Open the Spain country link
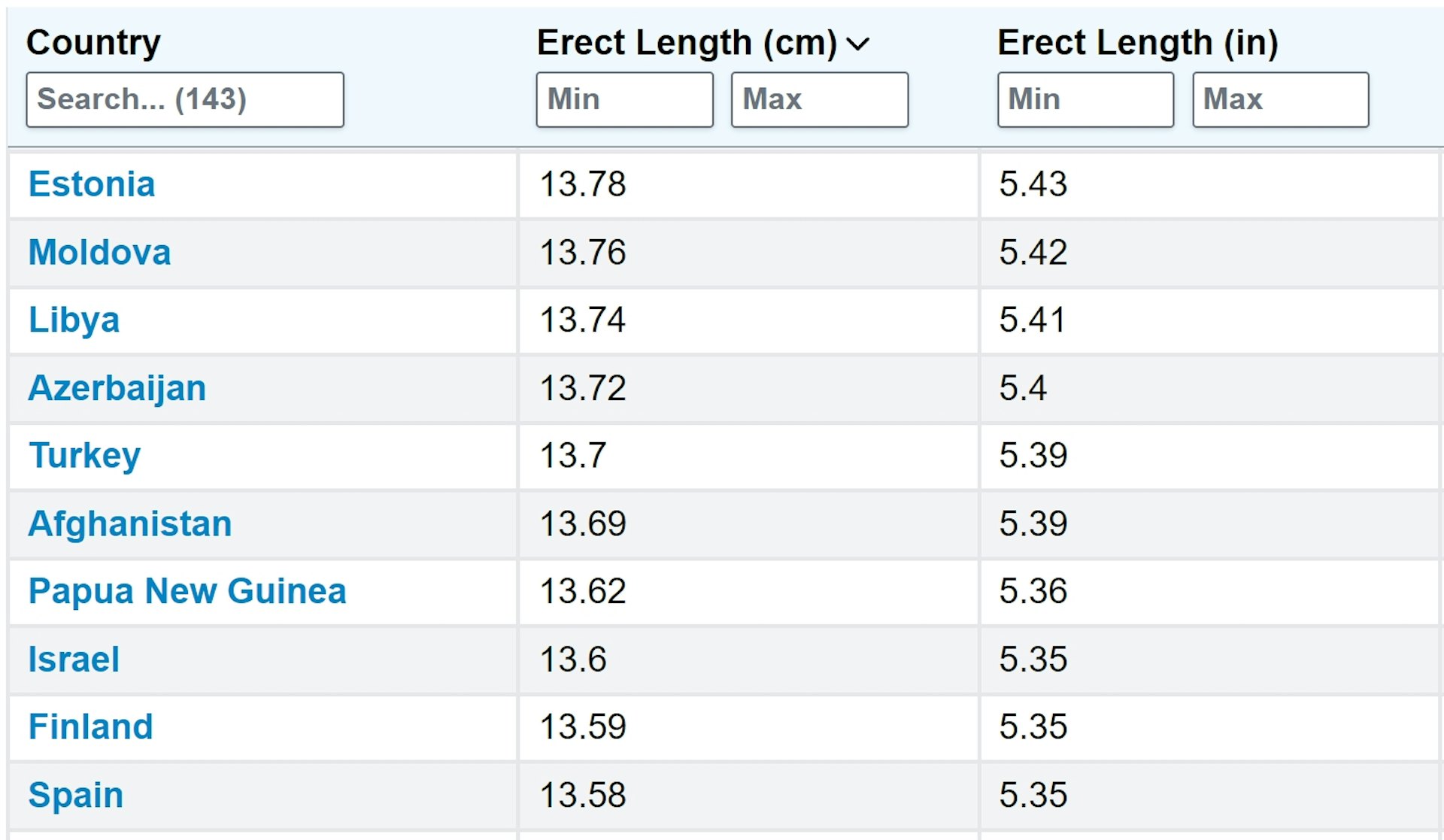This screenshot has height=840, width=1444. 75,796
